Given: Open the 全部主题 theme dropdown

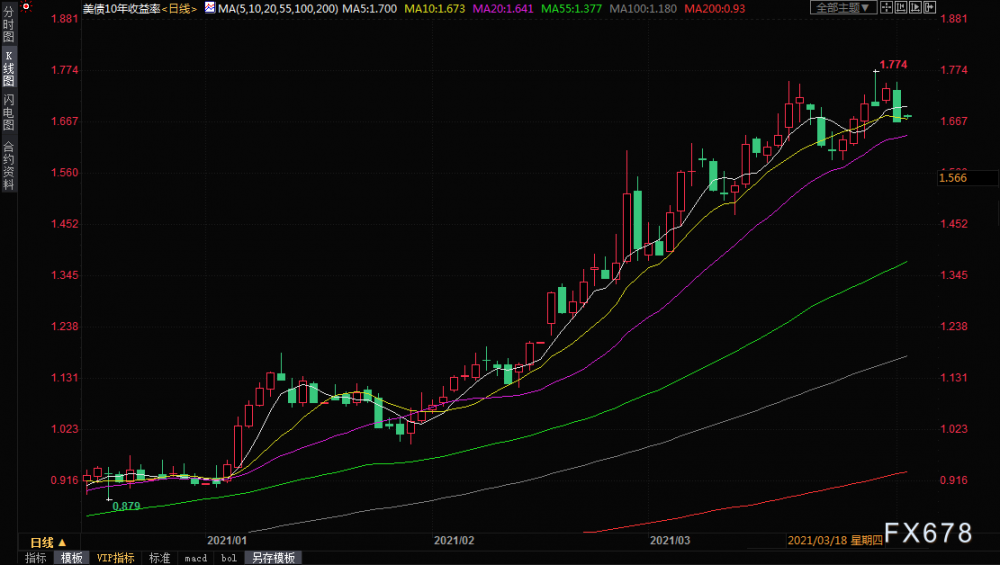Looking at the screenshot, I should [844, 8].
